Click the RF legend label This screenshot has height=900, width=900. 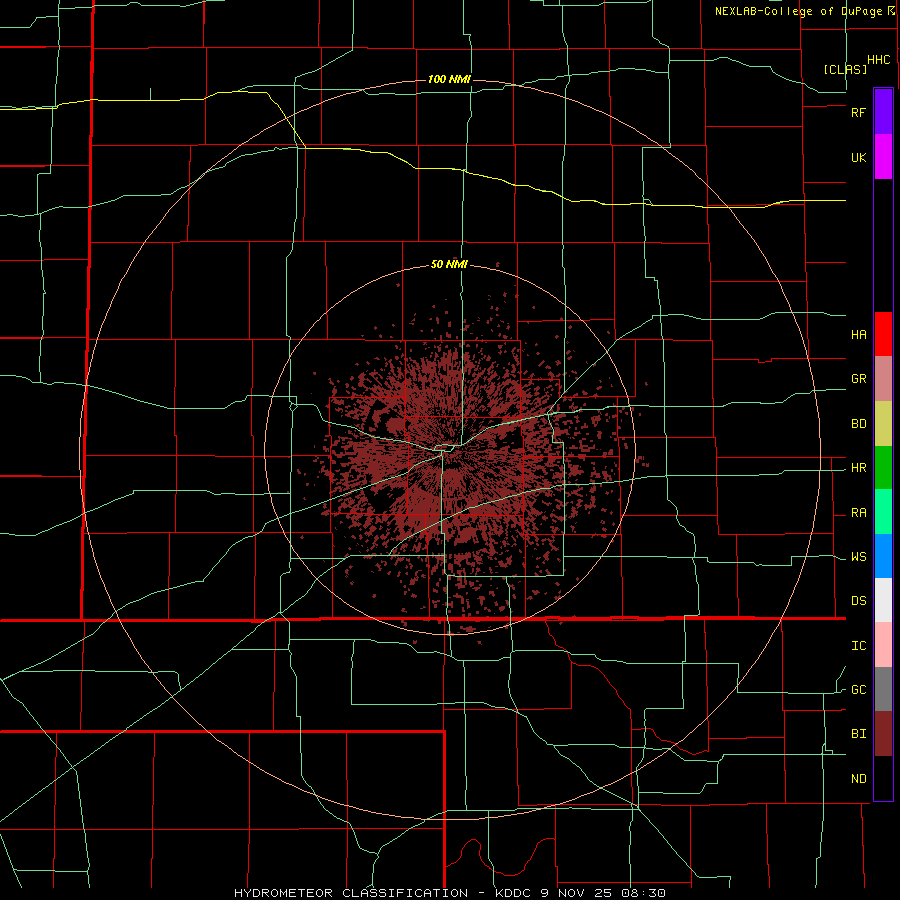coord(858,112)
